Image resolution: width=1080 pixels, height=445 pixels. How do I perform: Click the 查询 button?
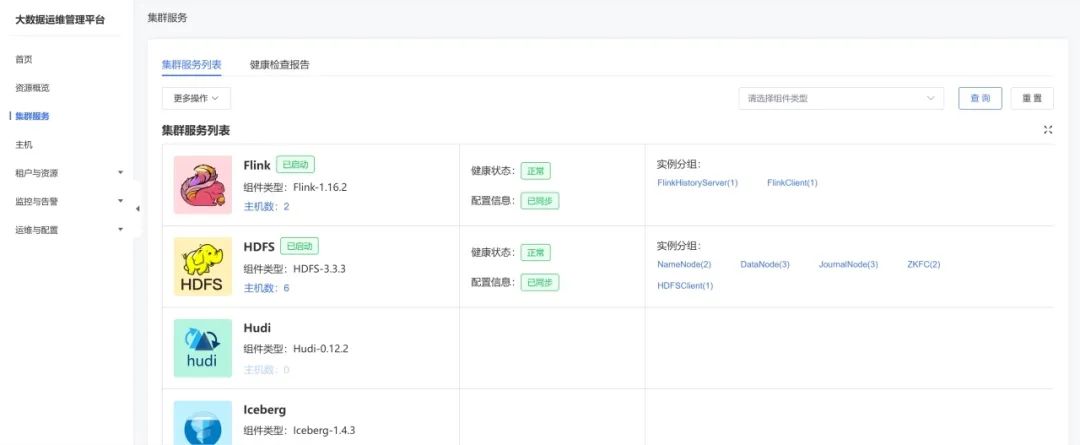[x=980, y=98]
